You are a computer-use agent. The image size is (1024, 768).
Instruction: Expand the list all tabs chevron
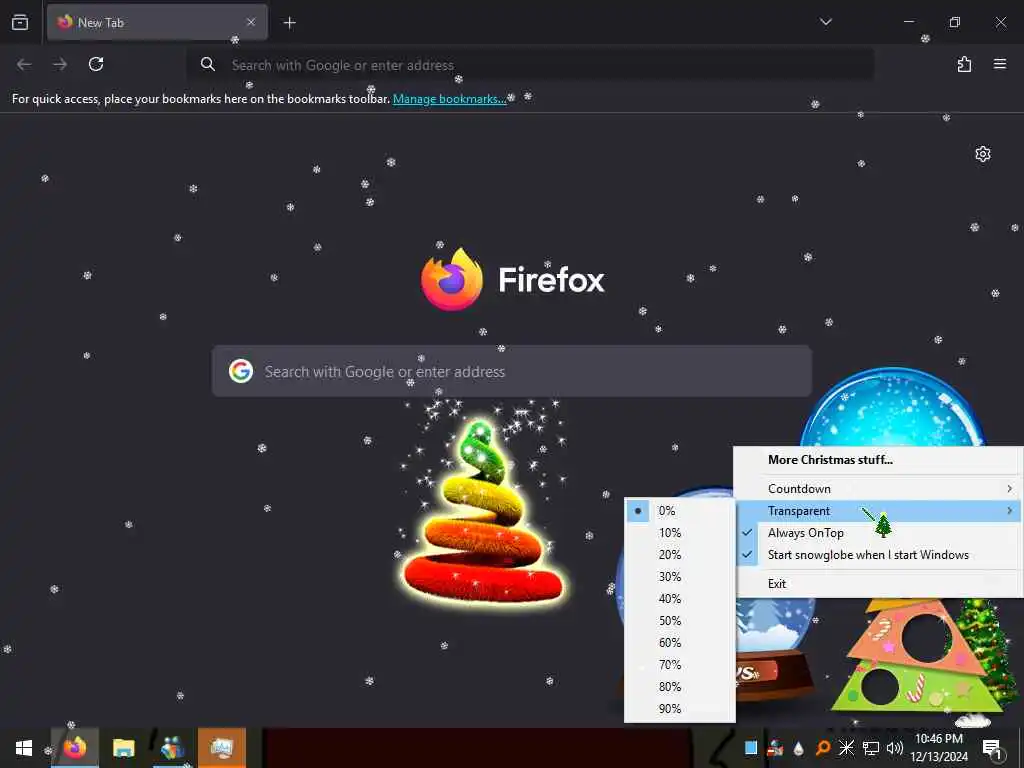point(825,22)
